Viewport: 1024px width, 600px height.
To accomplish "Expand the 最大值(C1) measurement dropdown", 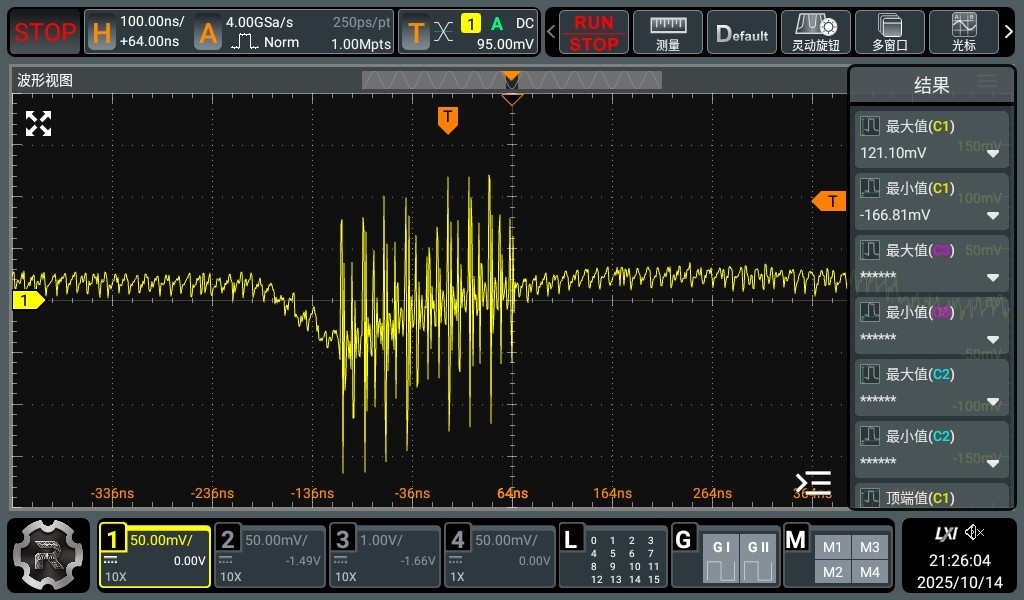I will [993, 154].
